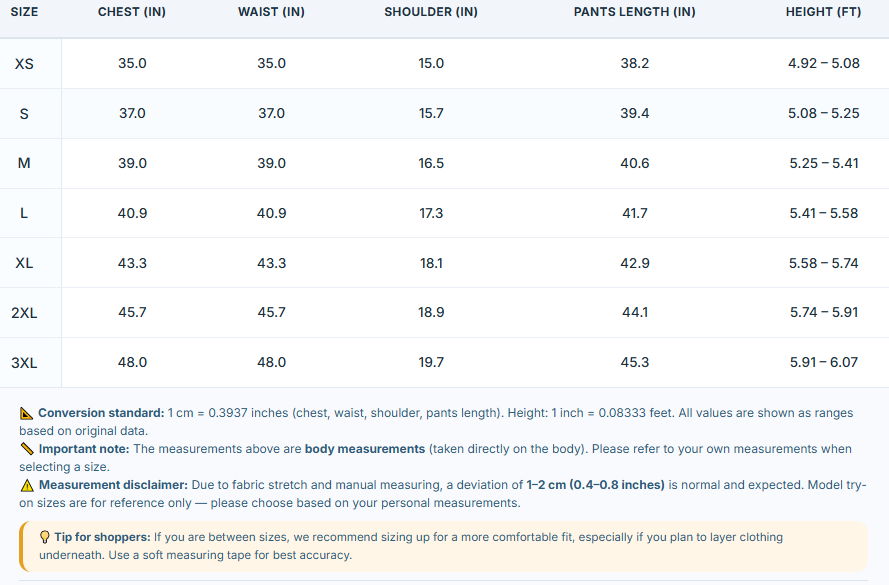Viewport: 889px width, 585px height.
Task: Click the lightbulb icon in shopper tip
Action: click(x=45, y=537)
